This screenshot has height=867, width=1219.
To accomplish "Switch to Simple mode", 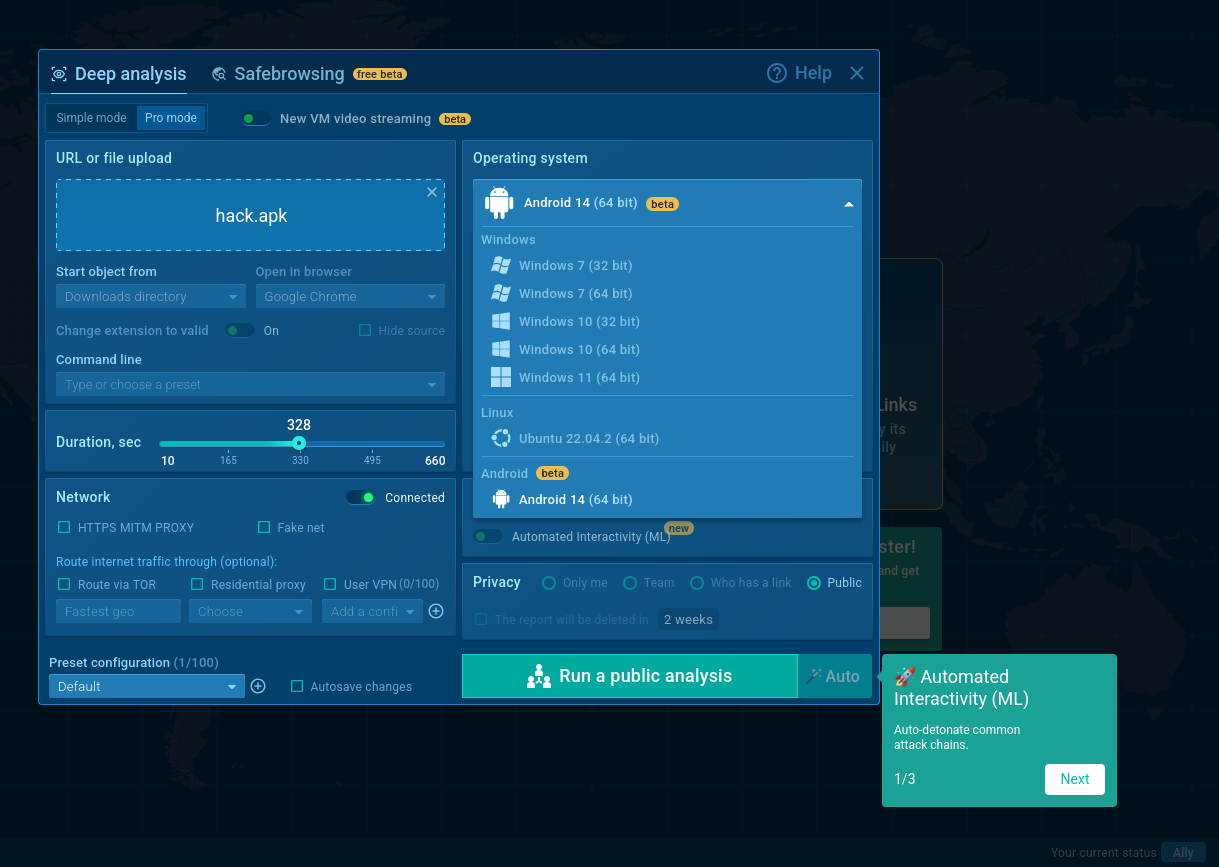I will point(91,118).
